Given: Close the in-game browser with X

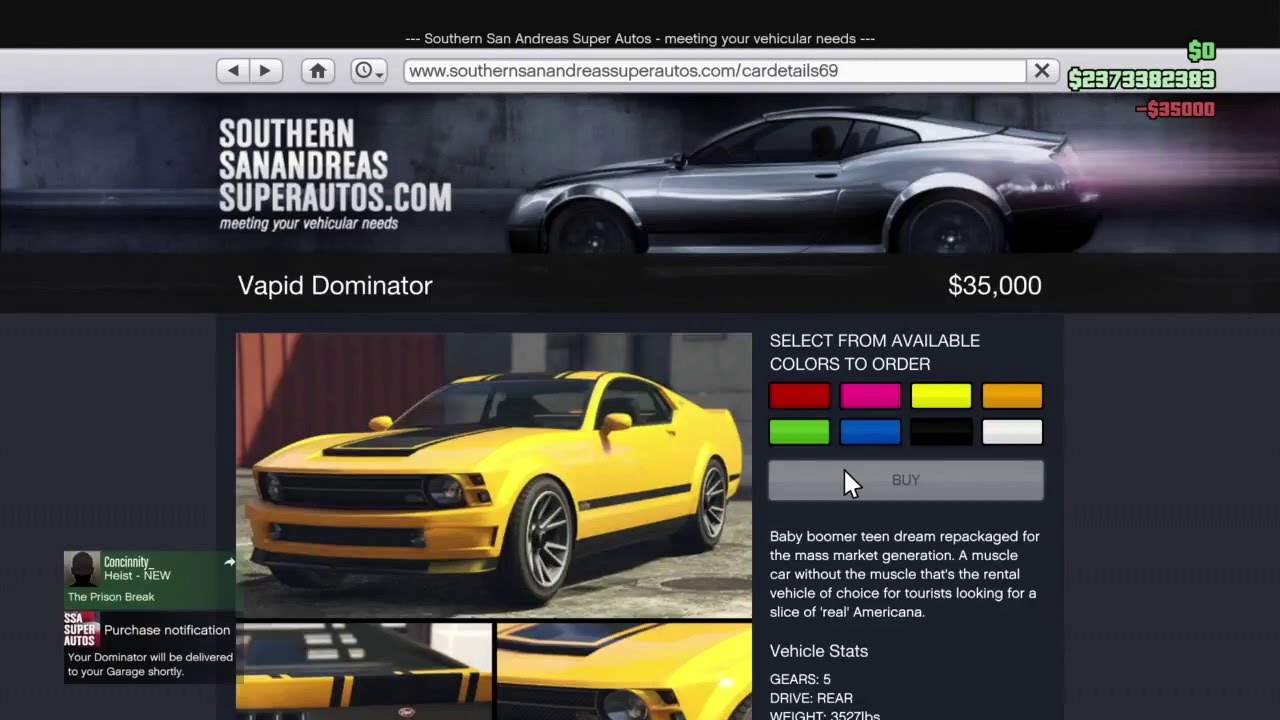Looking at the screenshot, I should coord(1042,71).
